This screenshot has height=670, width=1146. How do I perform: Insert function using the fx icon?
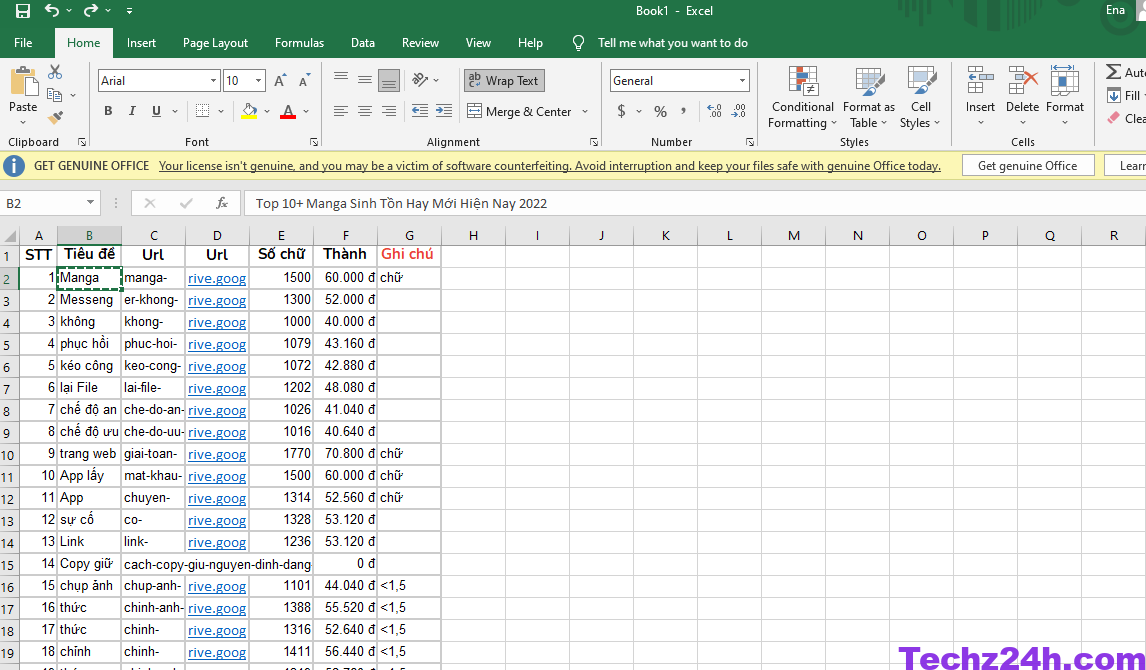point(221,203)
